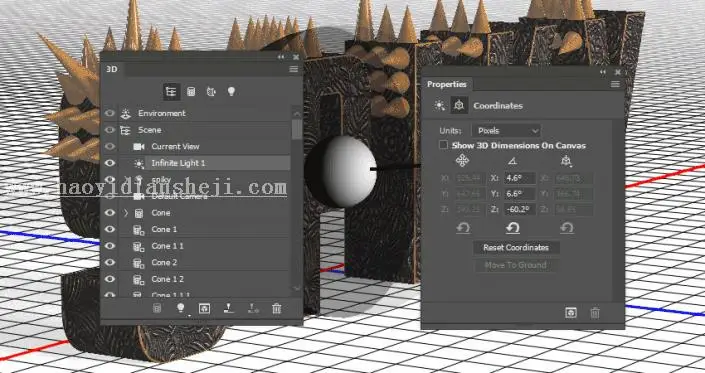Click the move position icon above coordinates
The height and width of the screenshot is (373, 705).
462,160
